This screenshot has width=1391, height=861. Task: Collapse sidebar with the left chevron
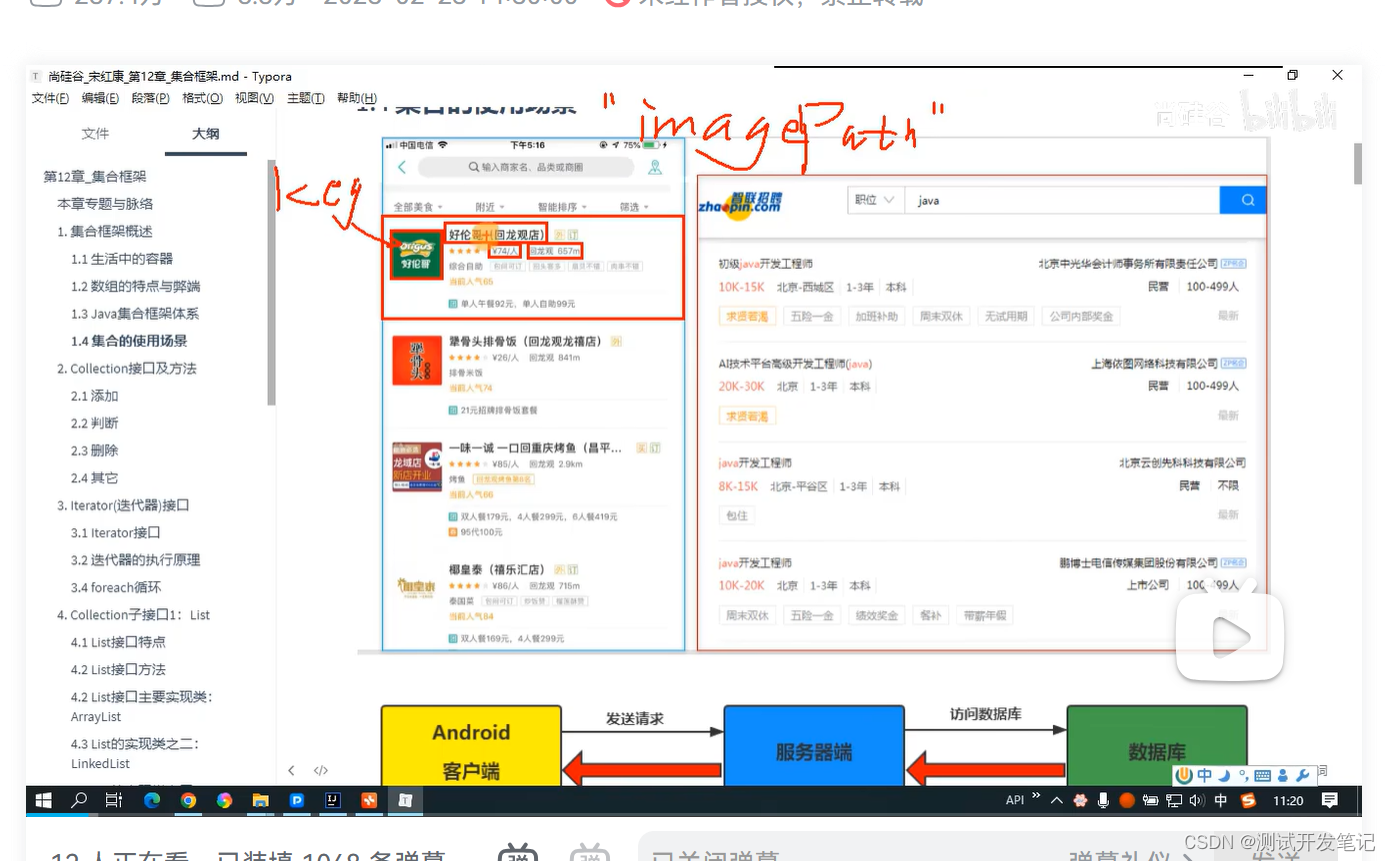click(x=291, y=771)
